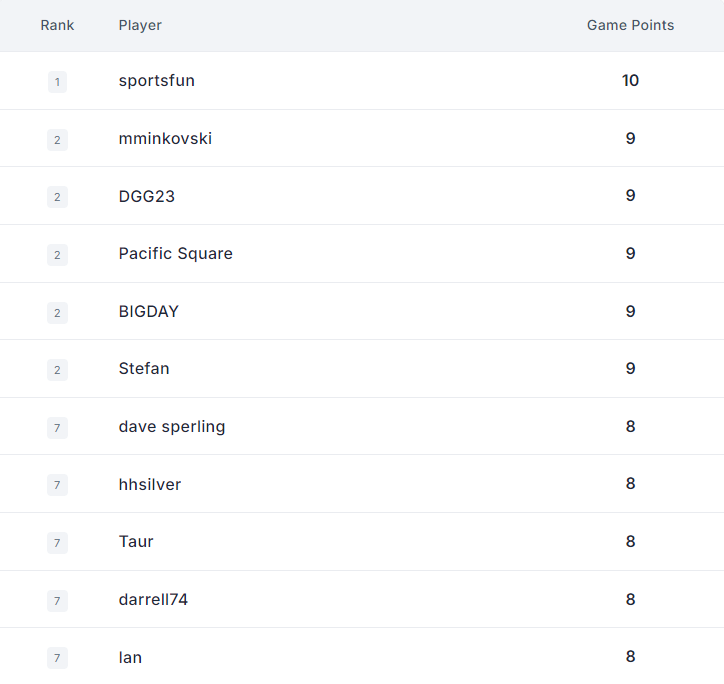Select darrell74 in the leaderboard
Screen dimensions: 724x684
153,599
